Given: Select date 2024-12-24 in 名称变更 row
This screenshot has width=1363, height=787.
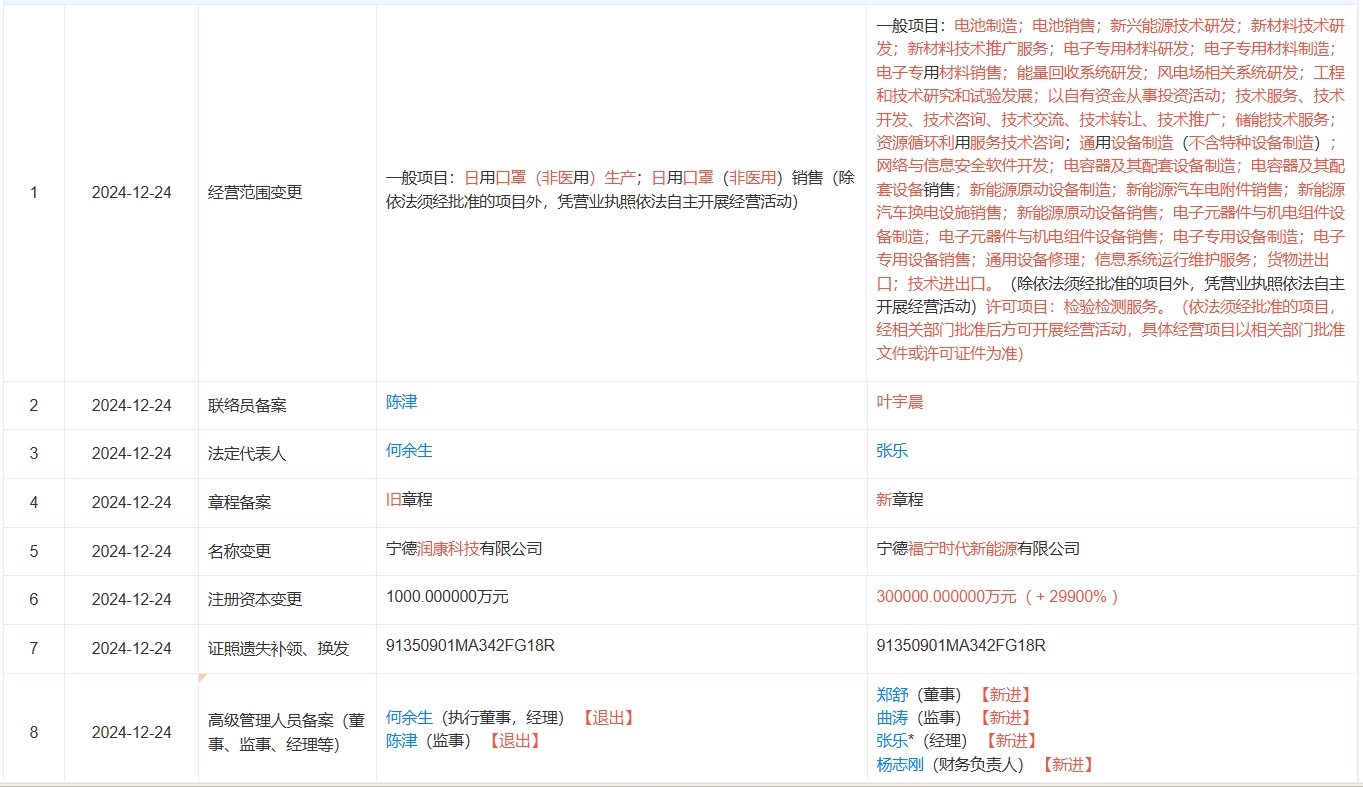Looking at the screenshot, I should point(131,552).
